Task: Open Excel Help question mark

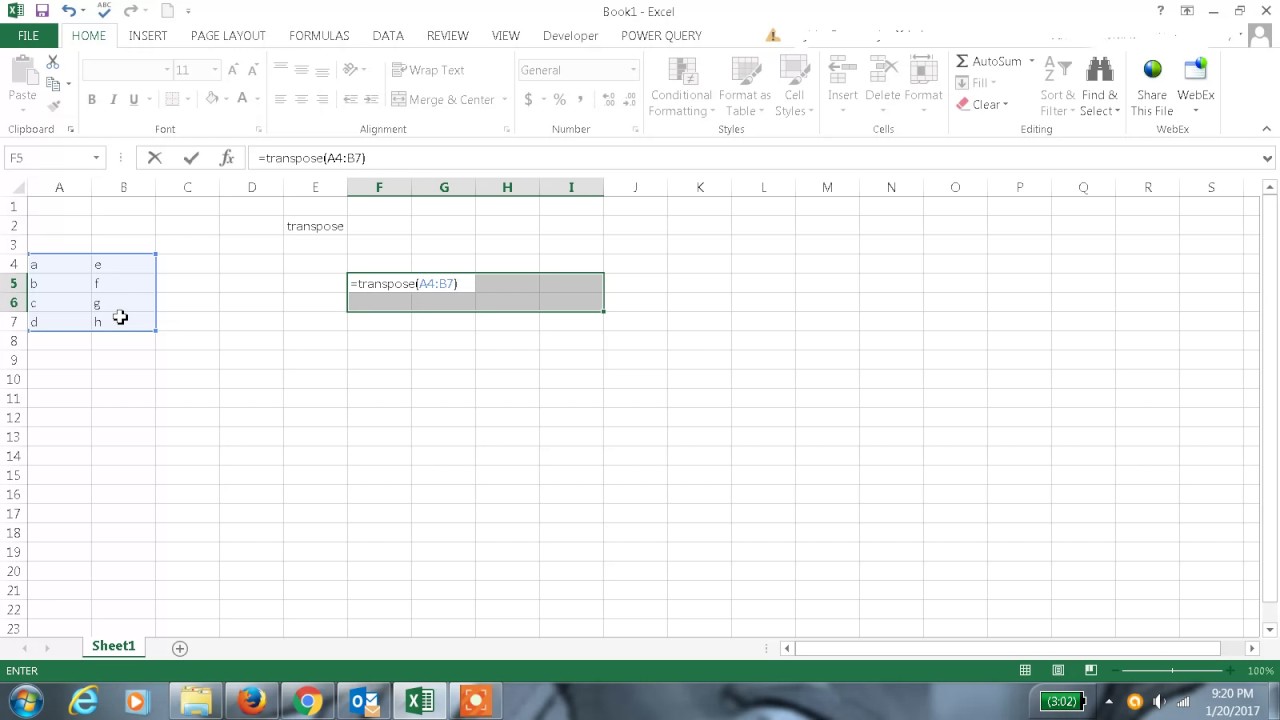Action: 1160,11
